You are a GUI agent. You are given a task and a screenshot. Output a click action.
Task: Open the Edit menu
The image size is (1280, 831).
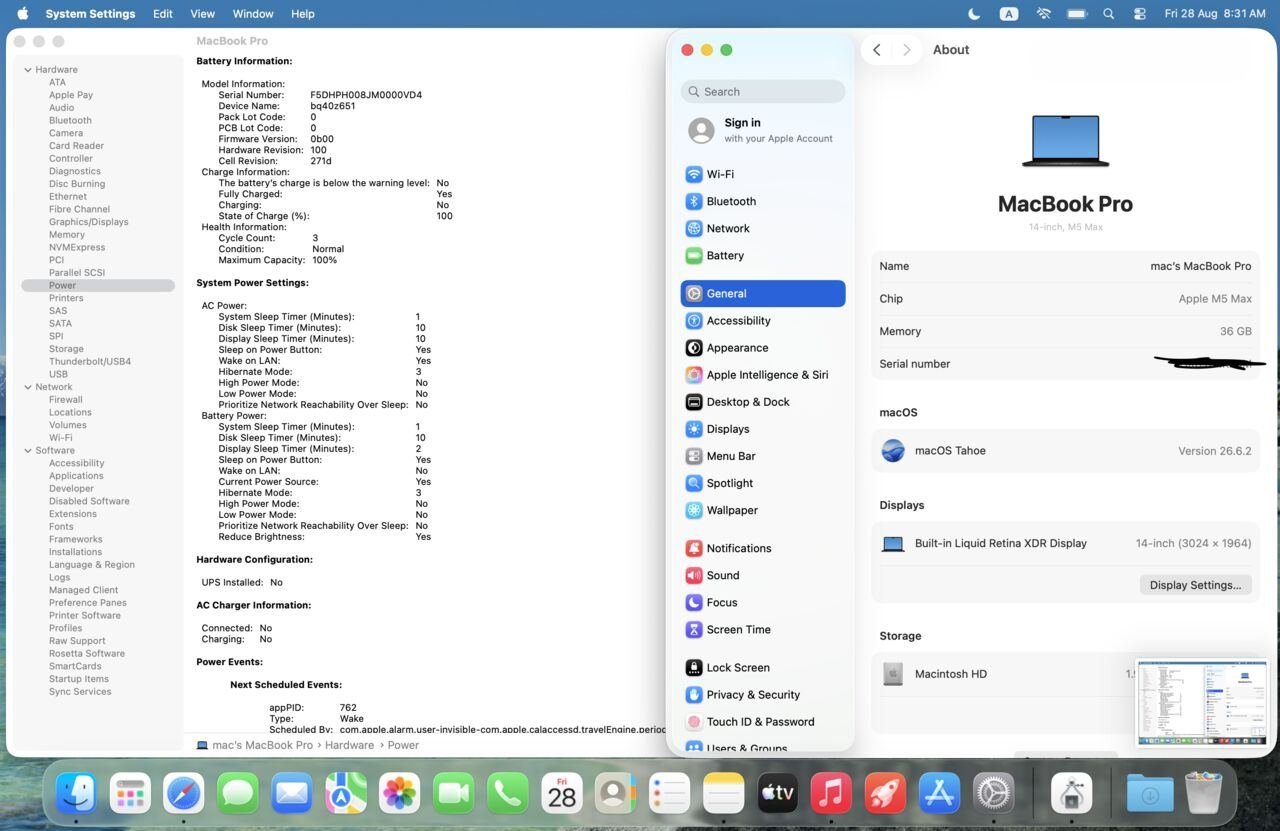(x=163, y=14)
